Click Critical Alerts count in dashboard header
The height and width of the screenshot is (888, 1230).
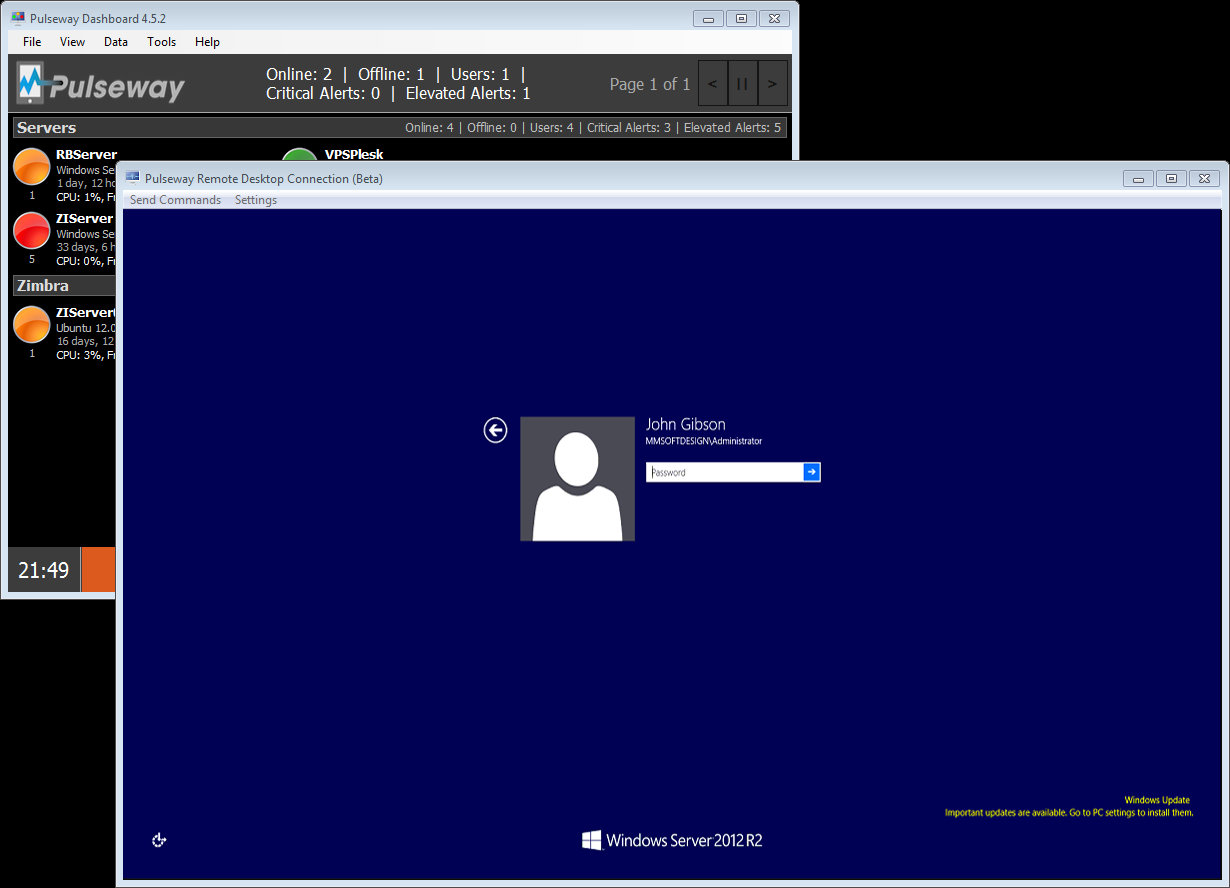tap(323, 93)
